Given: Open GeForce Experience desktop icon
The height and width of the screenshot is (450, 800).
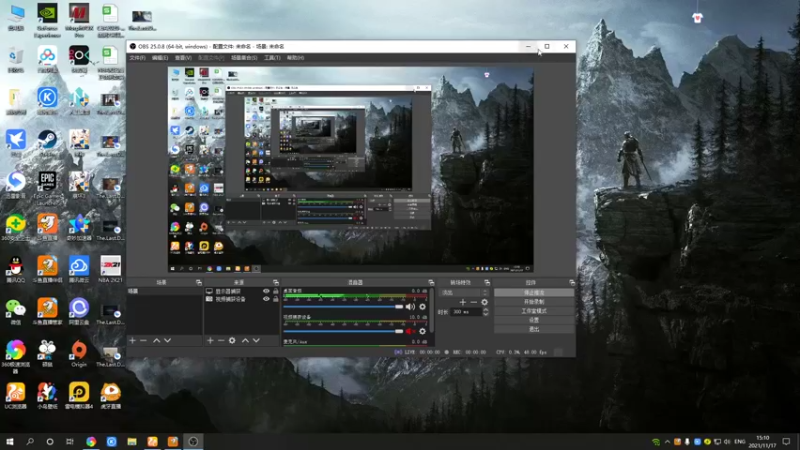Looking at the screenshot, I should pos(47,20).
